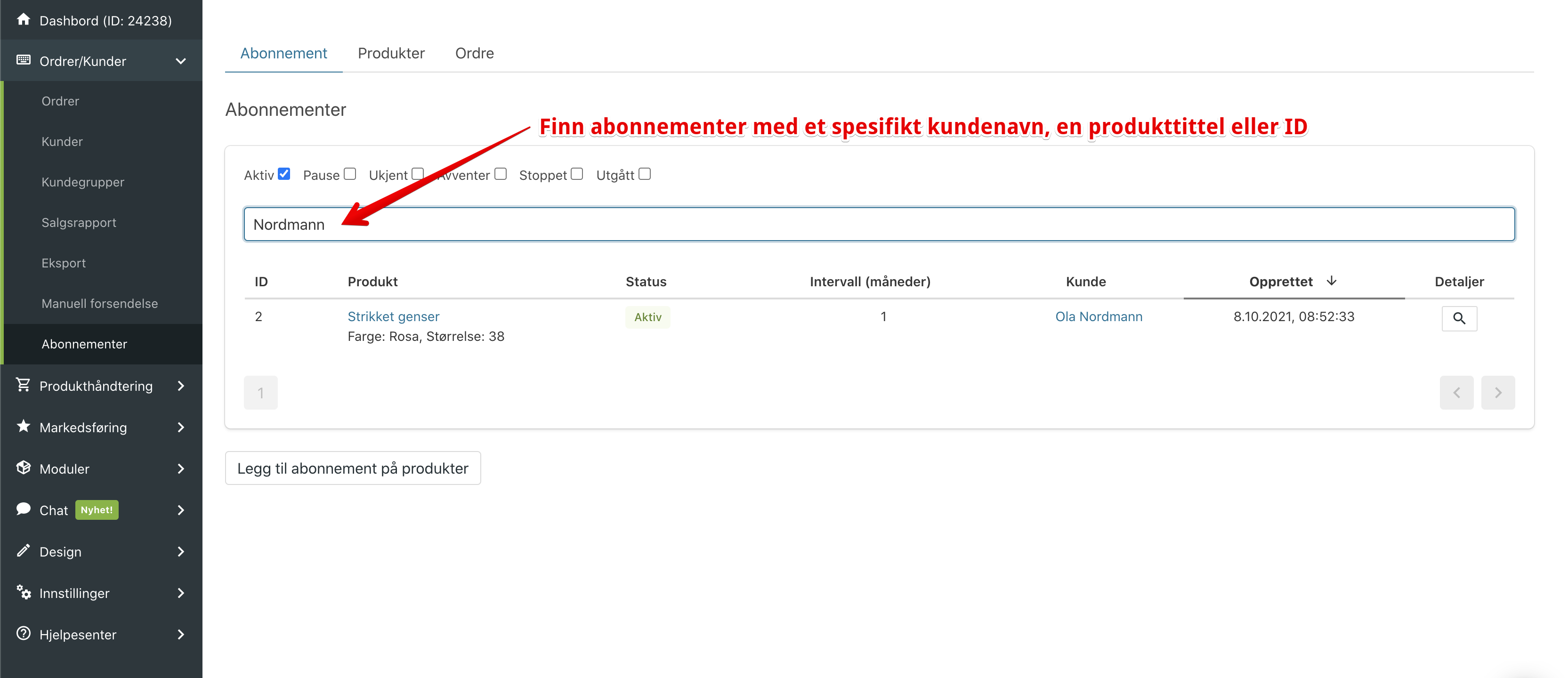
Task: Switch to the Ordre tab
Action: pos(475,54)
